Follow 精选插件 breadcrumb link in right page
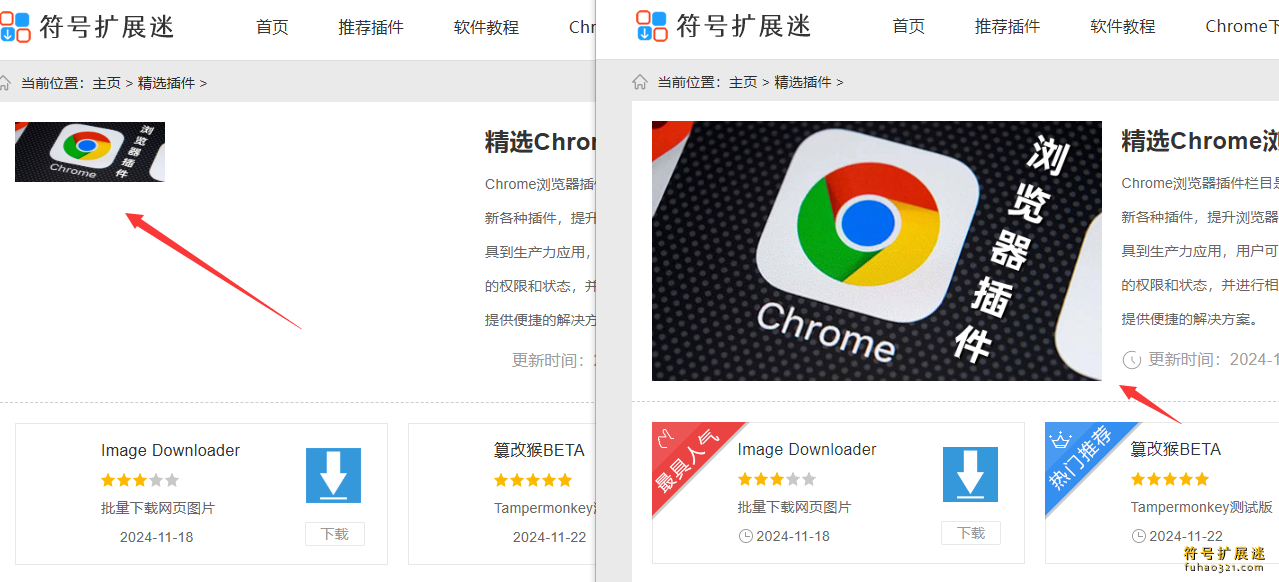 click(803, 82)
